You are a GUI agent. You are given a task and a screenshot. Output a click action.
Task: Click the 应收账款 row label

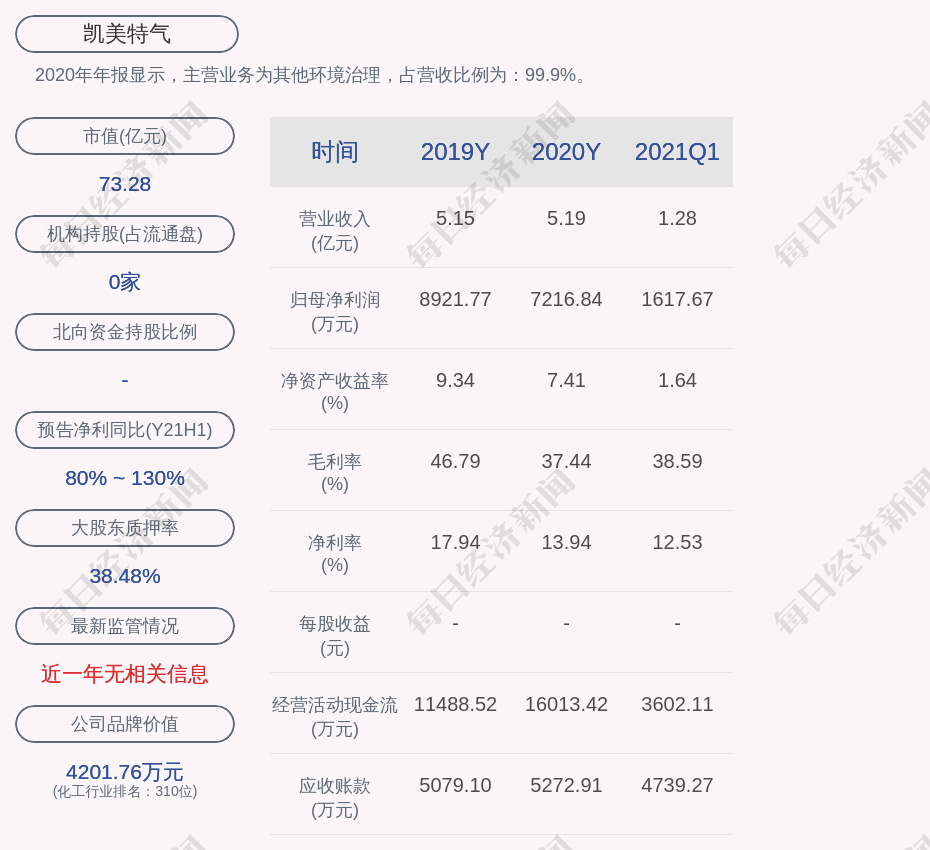click(x=335, y=798)
